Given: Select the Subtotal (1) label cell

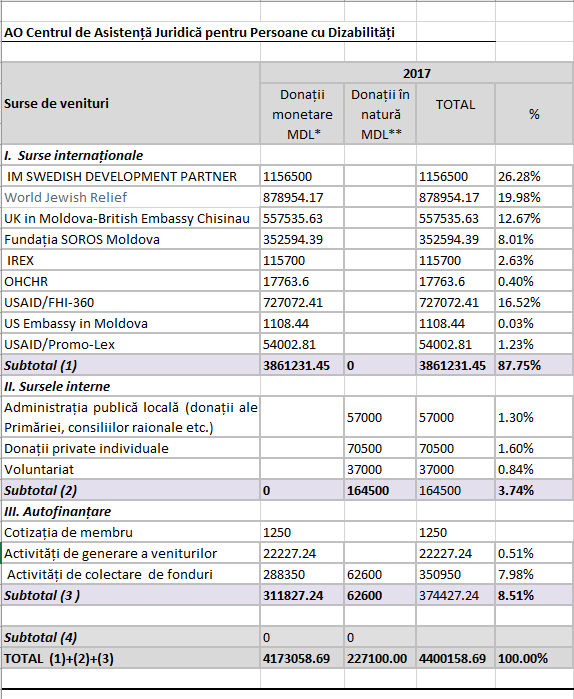Looking at the screenshot, I should (131, 366).
